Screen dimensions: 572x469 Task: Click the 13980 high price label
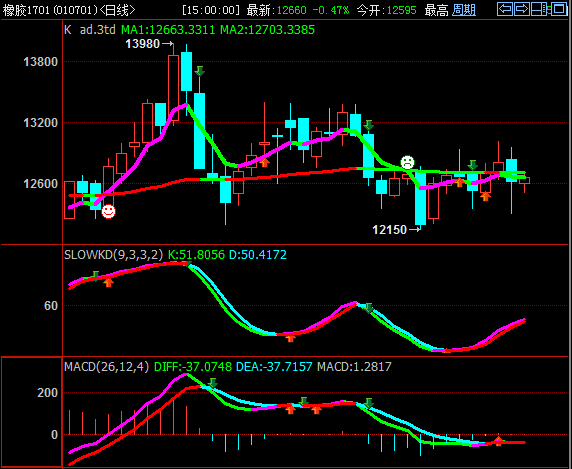(x=143, y=44)
